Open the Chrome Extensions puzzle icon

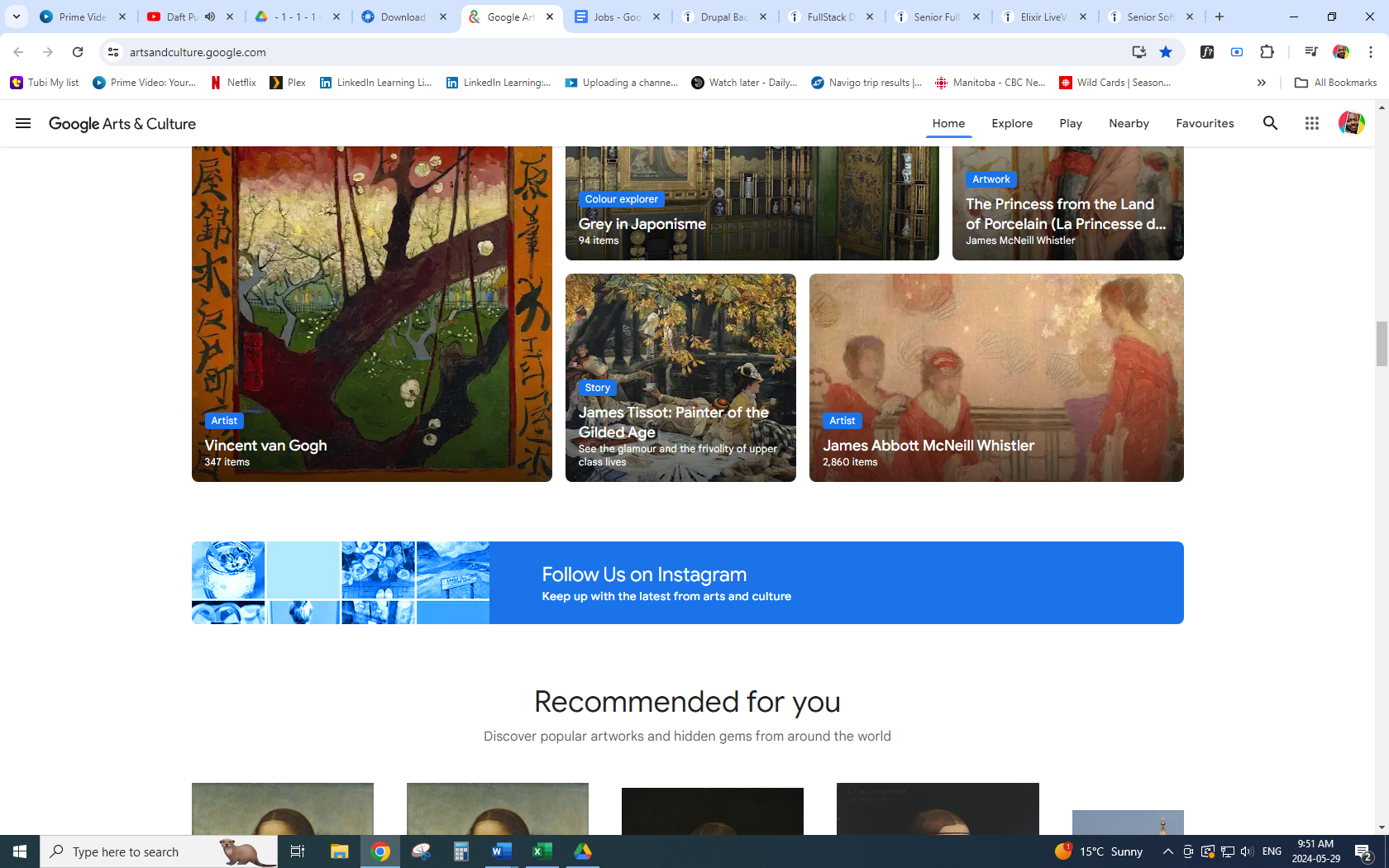(1267, 52)
